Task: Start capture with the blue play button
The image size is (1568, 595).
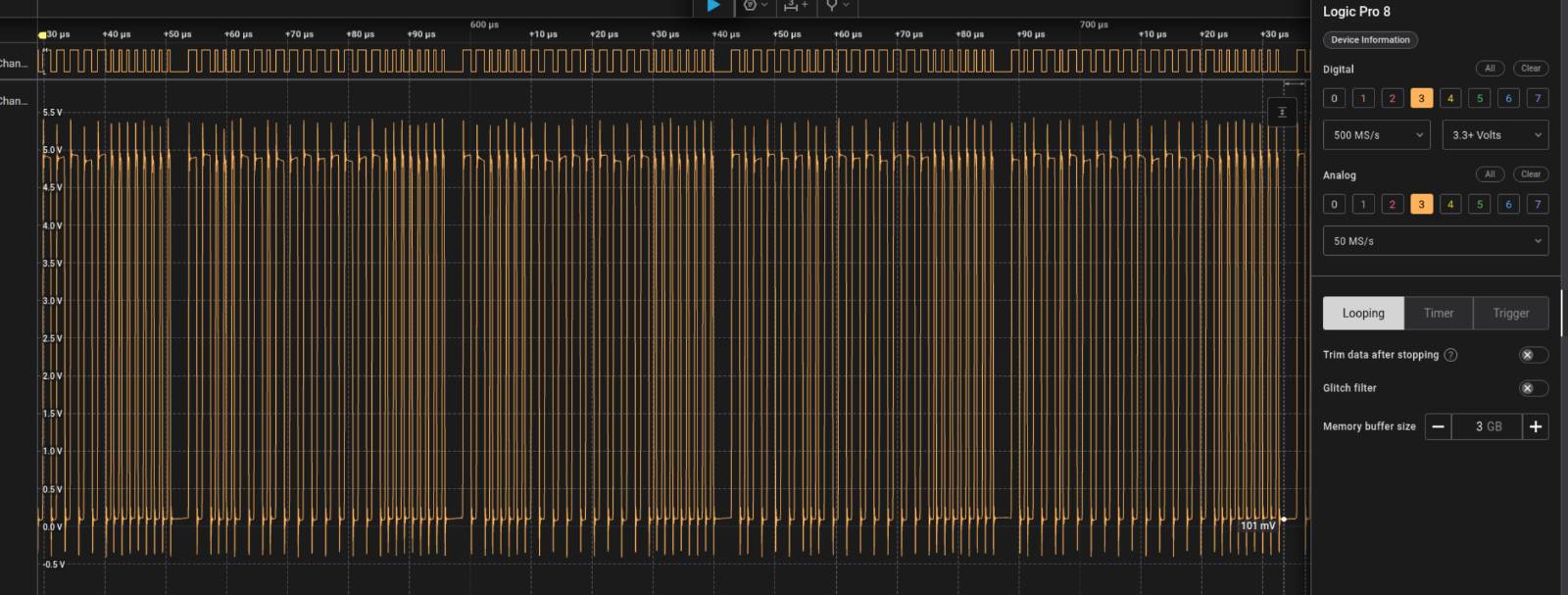Action: [x=713, y=6]
